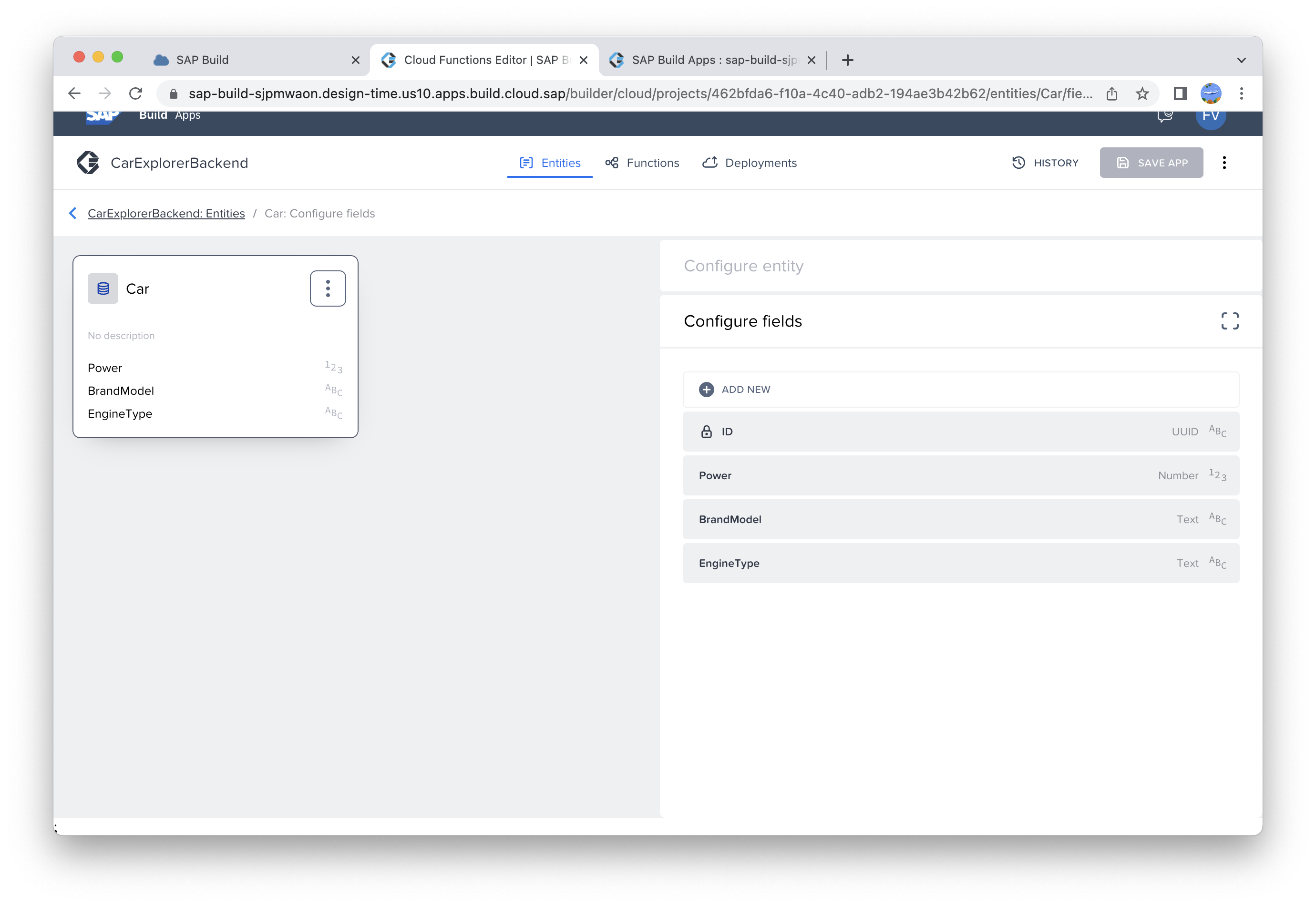Select the Power number field row
The image size is (1316, 906).
coord(960,476)
